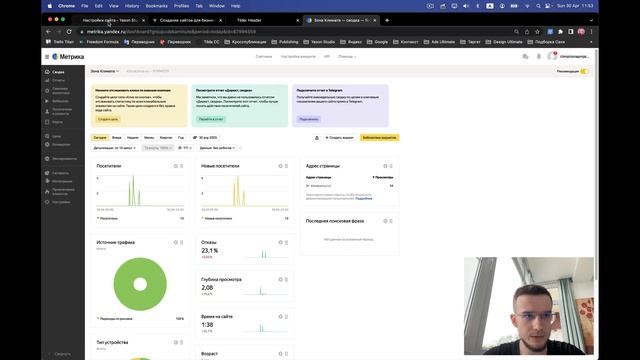Go back with the Chrome back arrow

click(49, 31)
